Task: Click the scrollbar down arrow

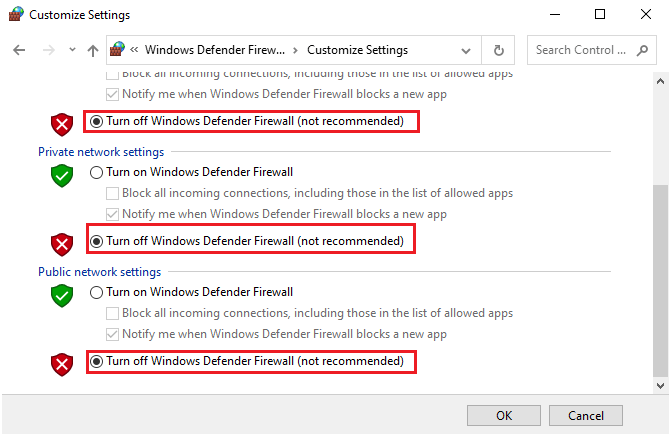Action: (660, 386)
